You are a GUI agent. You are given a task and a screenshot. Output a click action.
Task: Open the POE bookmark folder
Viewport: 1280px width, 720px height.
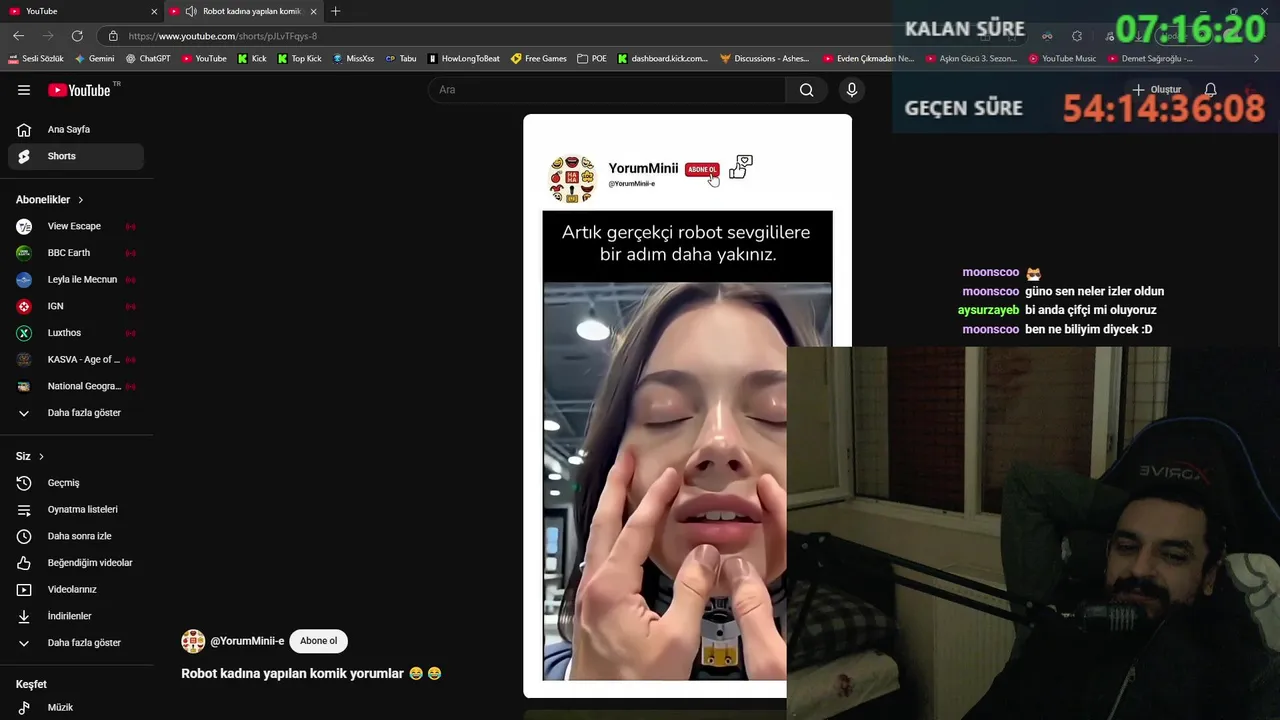592,59
